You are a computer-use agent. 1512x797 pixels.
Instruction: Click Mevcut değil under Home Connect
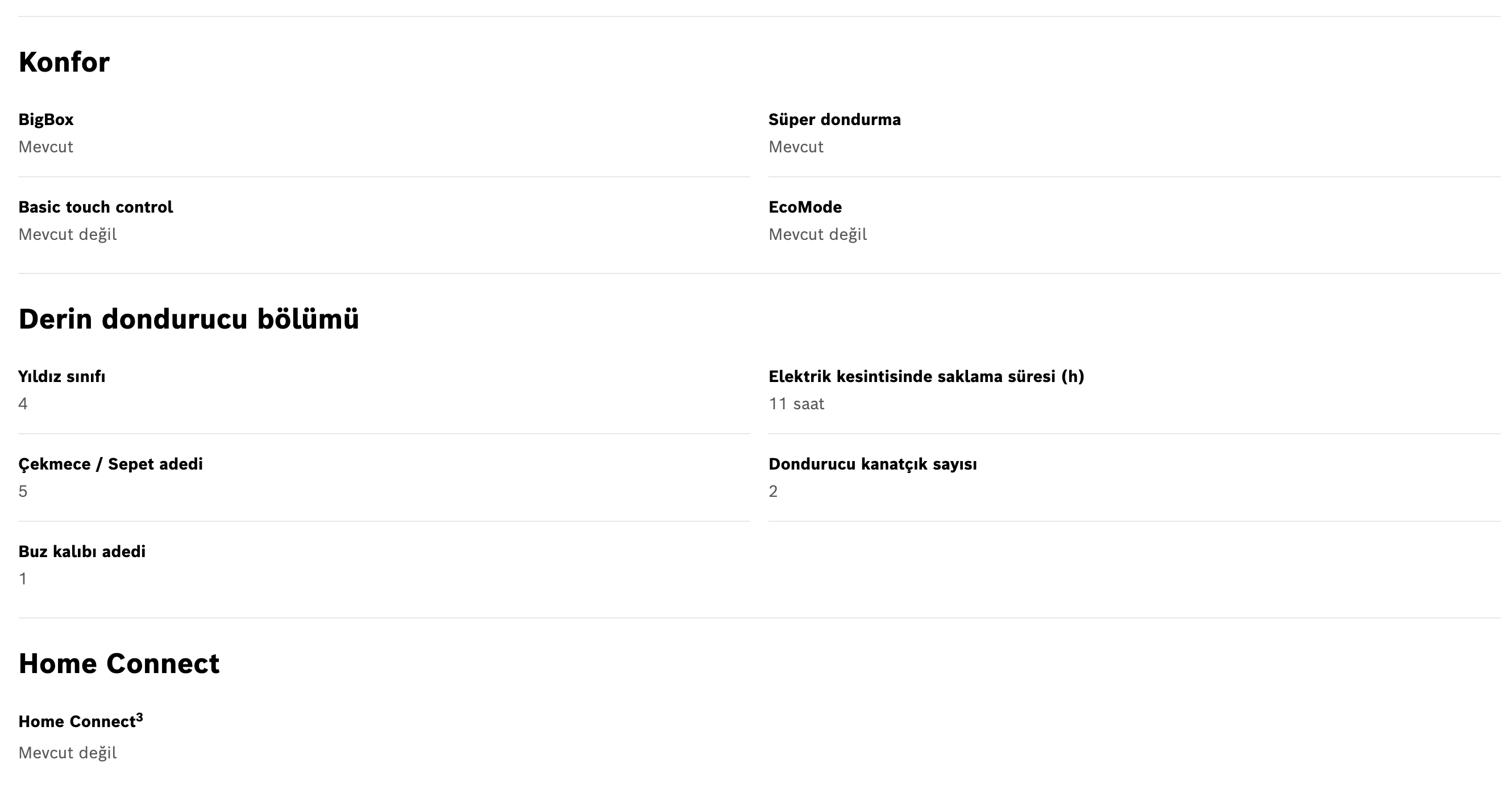[68, 753]
